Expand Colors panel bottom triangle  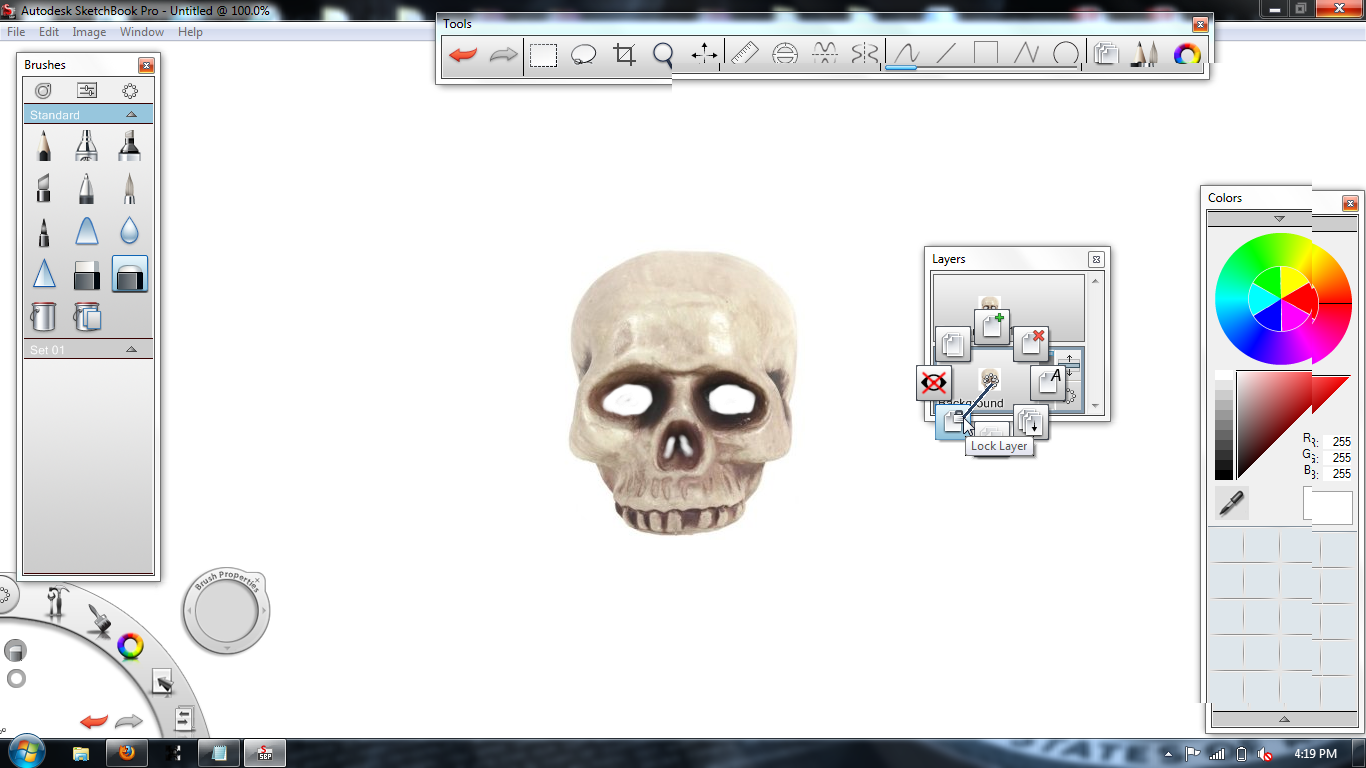pyautogui.click(x=1284, y=718)
